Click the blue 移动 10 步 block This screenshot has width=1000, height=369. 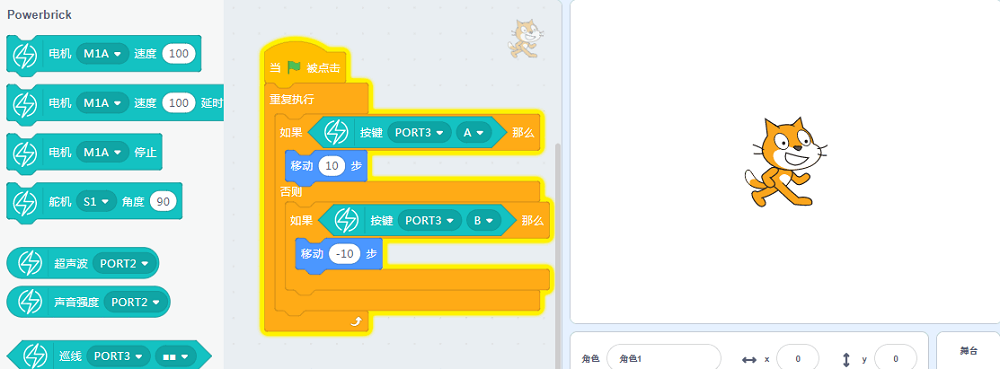click(x=327, y=166)
